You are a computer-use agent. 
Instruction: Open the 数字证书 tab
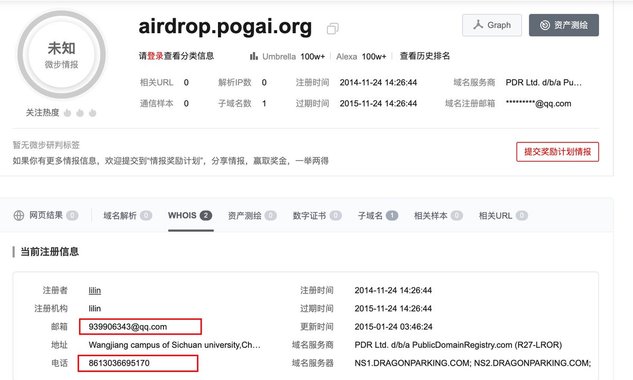[x=317, y=215]
